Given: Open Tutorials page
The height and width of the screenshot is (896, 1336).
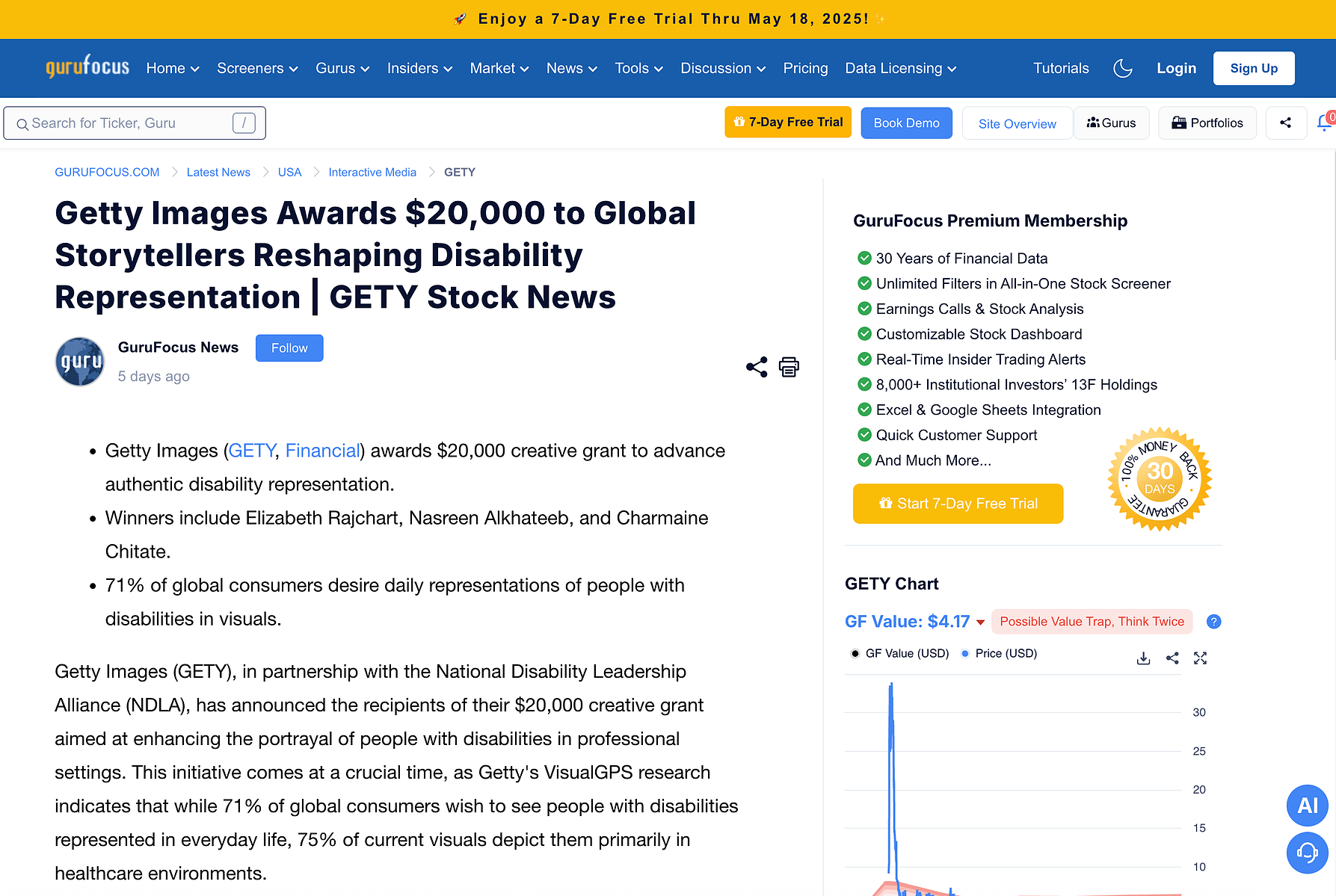Looking at the screenshot, I should 1061,68.
